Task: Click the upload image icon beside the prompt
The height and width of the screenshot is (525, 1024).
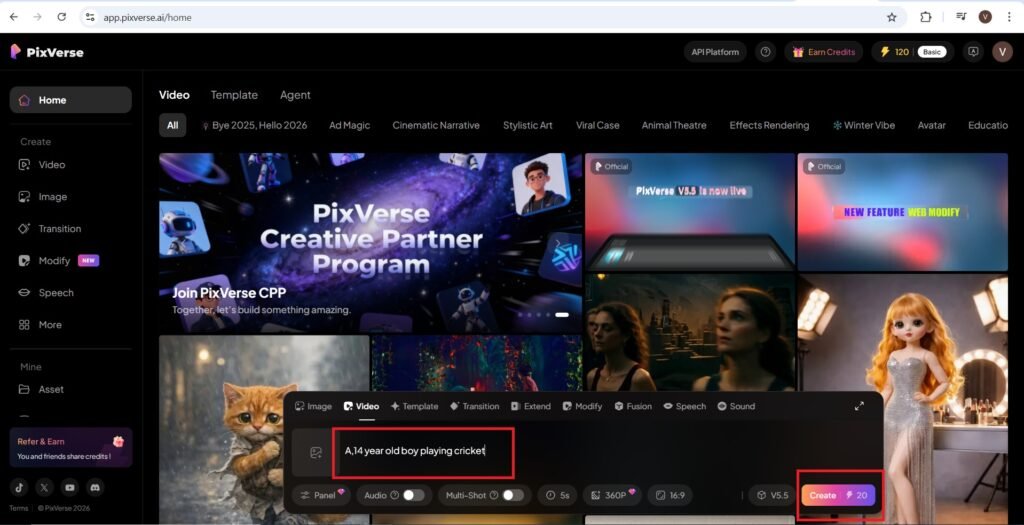Action: 316,452
